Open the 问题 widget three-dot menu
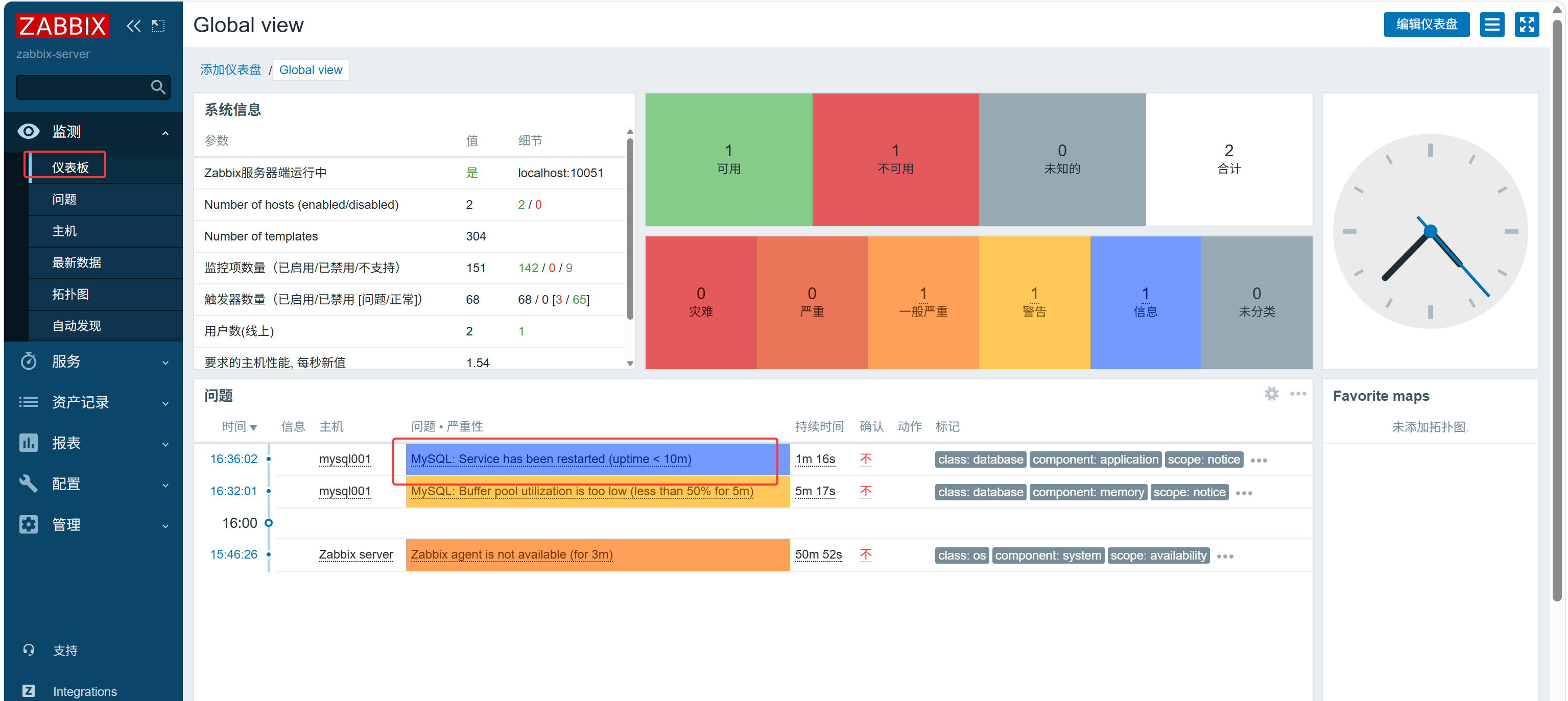This screenshot has height=701, width=1568. pyautogui.click(x=1298, y=394)
